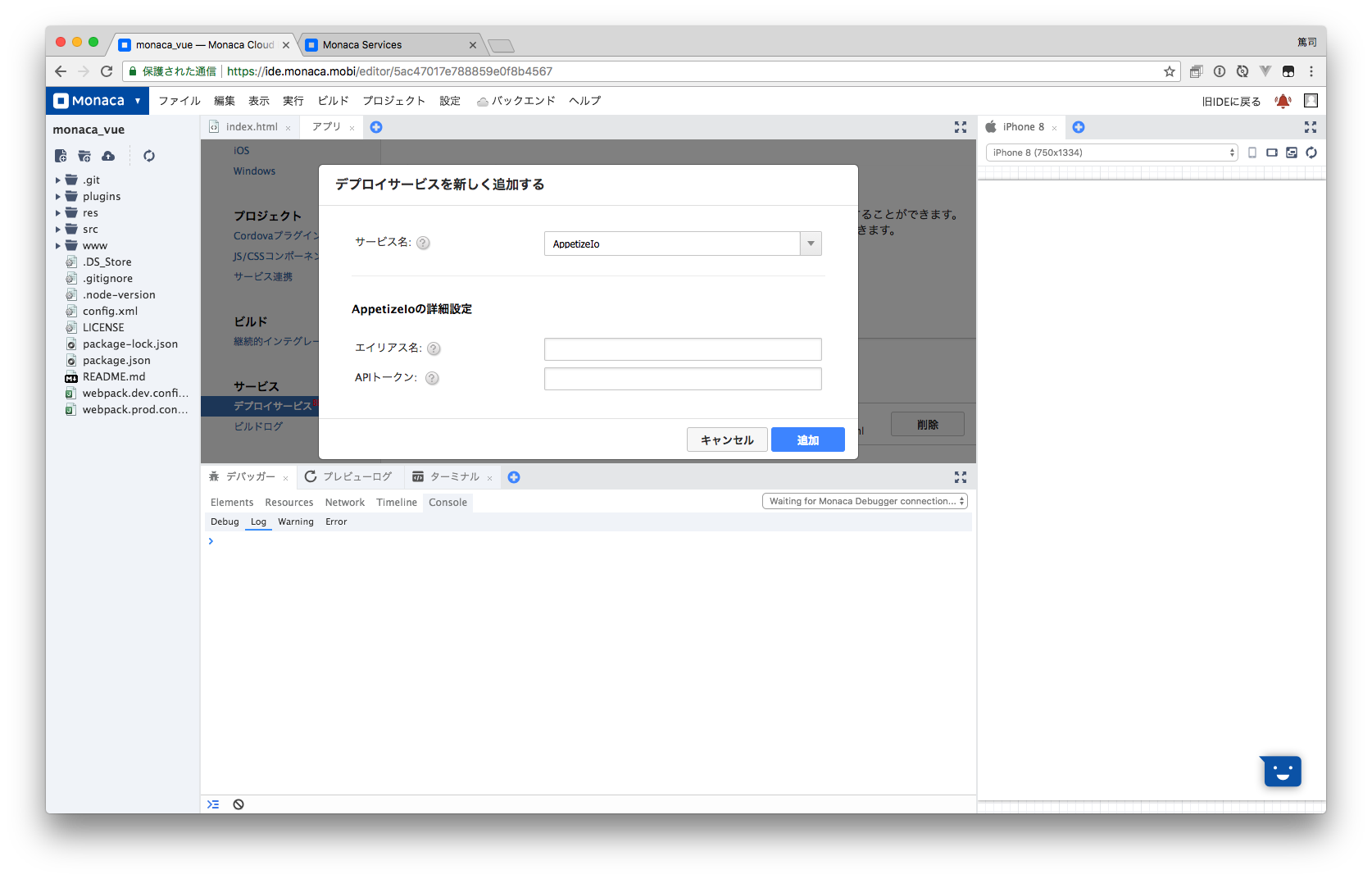Open preview in a separate window icon
The height and width of the screenshot is (879, 1372).
coord(1292,153)
